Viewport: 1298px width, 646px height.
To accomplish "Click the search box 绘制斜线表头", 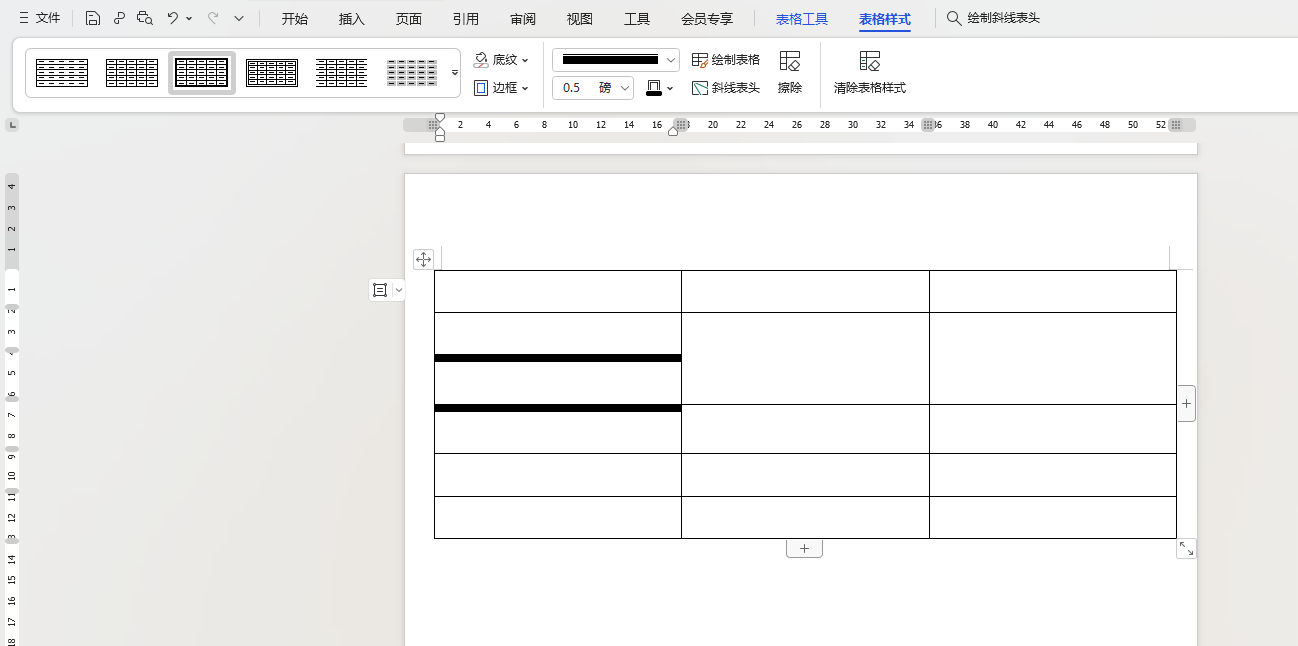I will 994,18.
